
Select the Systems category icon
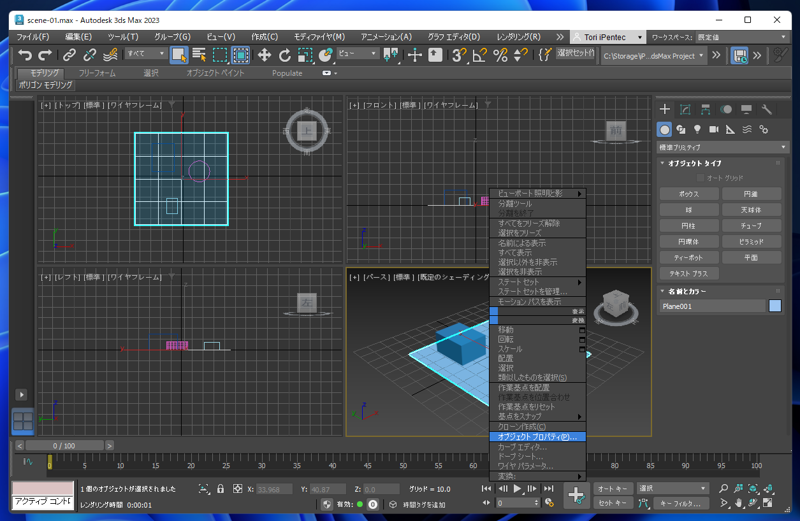click(763, 130)
